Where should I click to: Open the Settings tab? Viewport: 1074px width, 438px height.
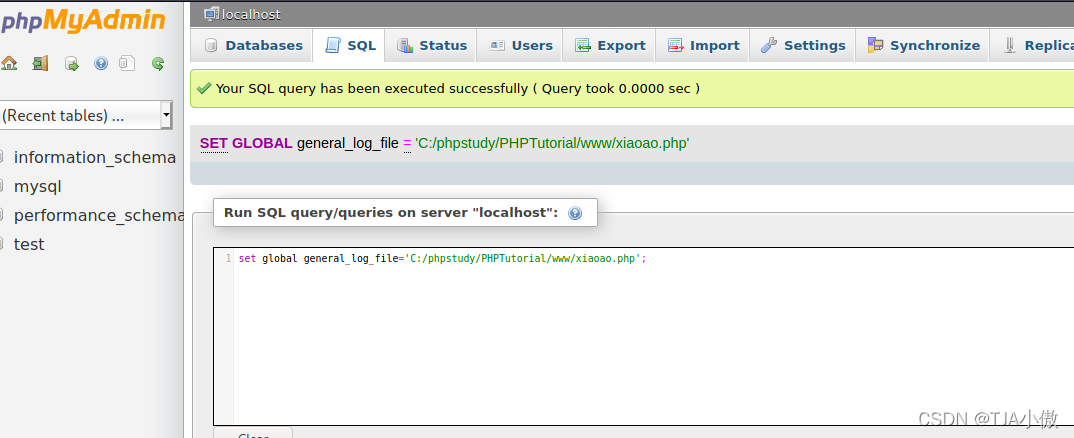coord(803,45)
